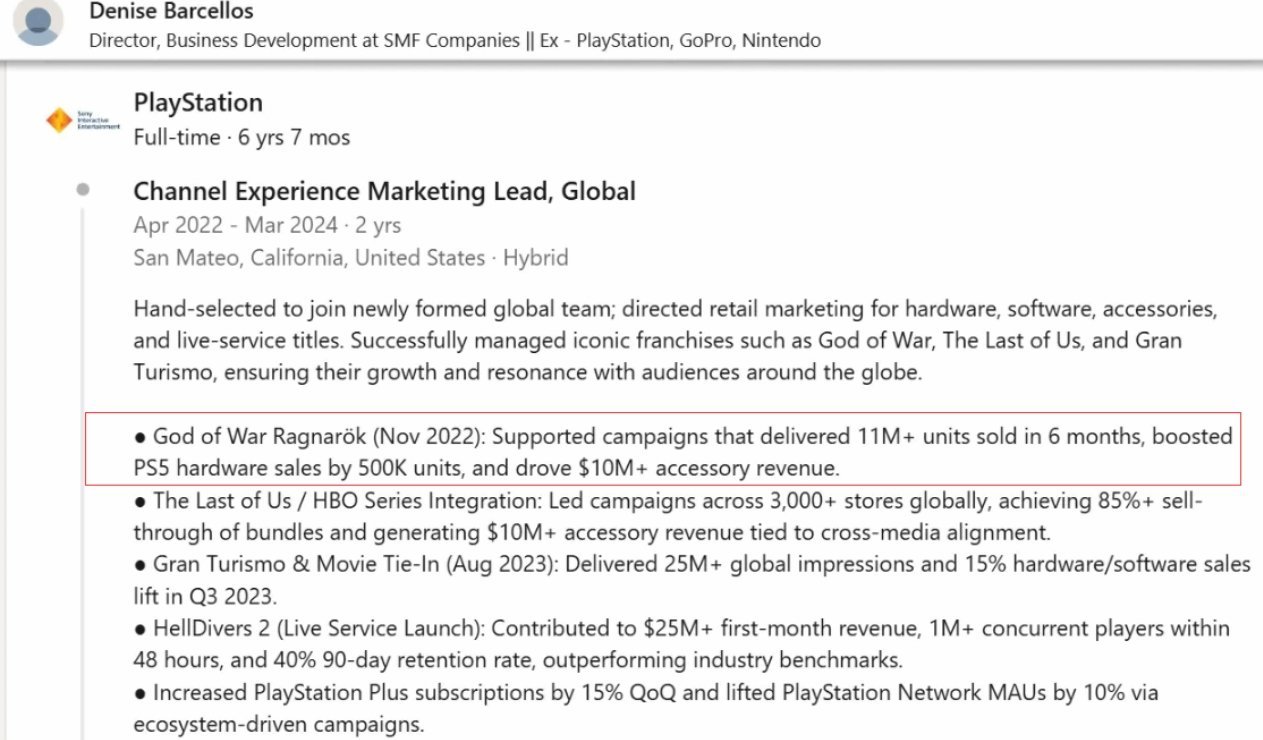Click the Gran Turismo & Movie Tie-In bullet
The image size is (1263, 740).
point(690,579)
